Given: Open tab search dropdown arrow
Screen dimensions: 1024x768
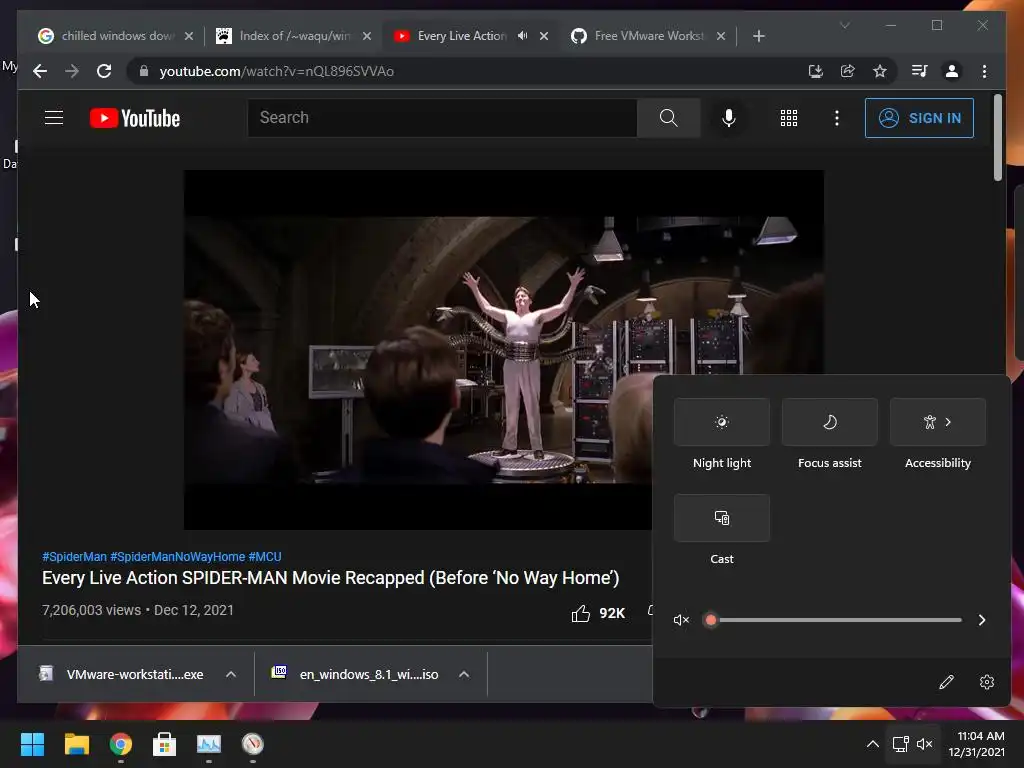Looking at the screenshot, I should click(x=844, y=25).
